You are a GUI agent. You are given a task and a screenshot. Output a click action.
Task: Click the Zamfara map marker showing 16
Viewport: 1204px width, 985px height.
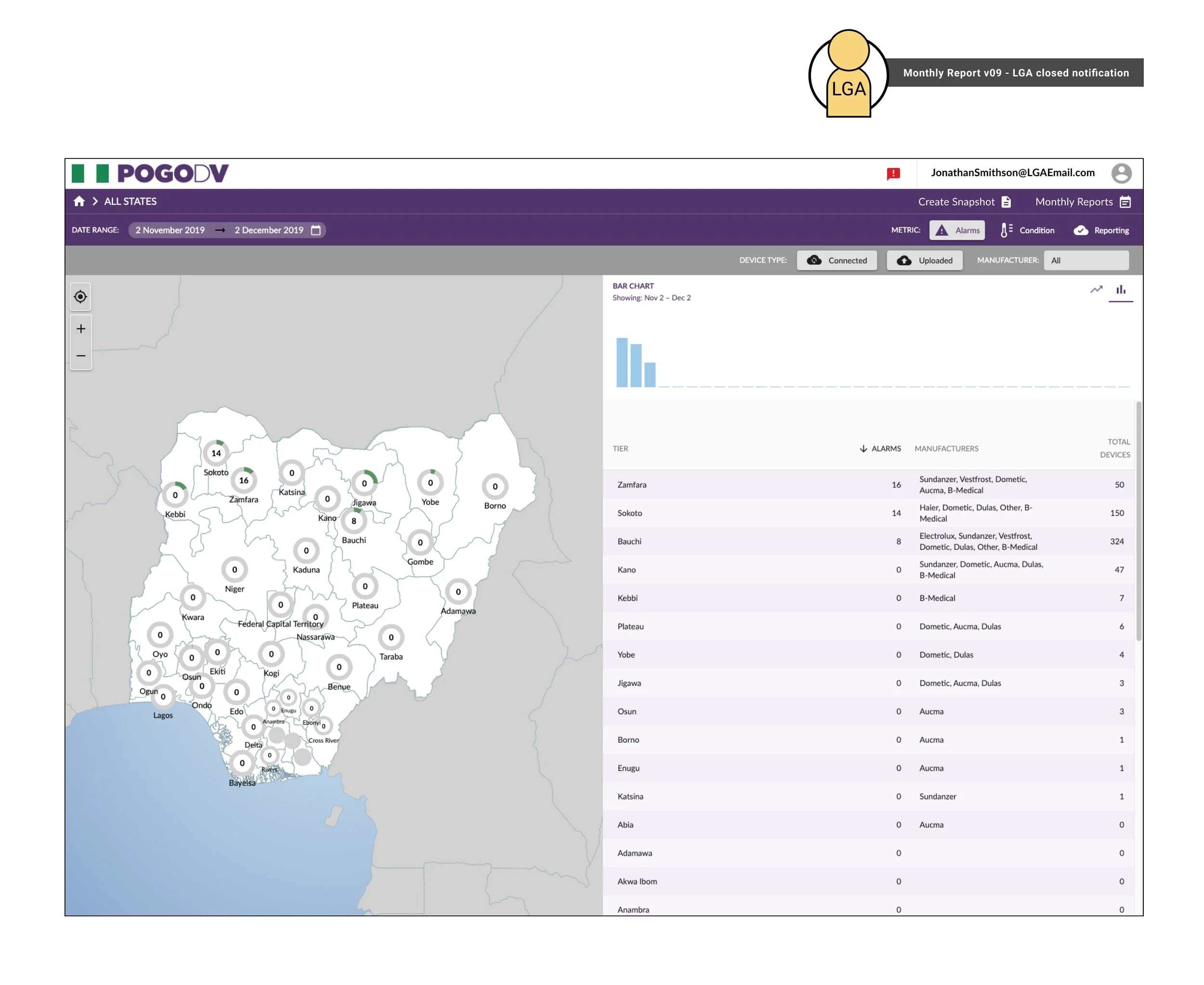tap(244, 480)
